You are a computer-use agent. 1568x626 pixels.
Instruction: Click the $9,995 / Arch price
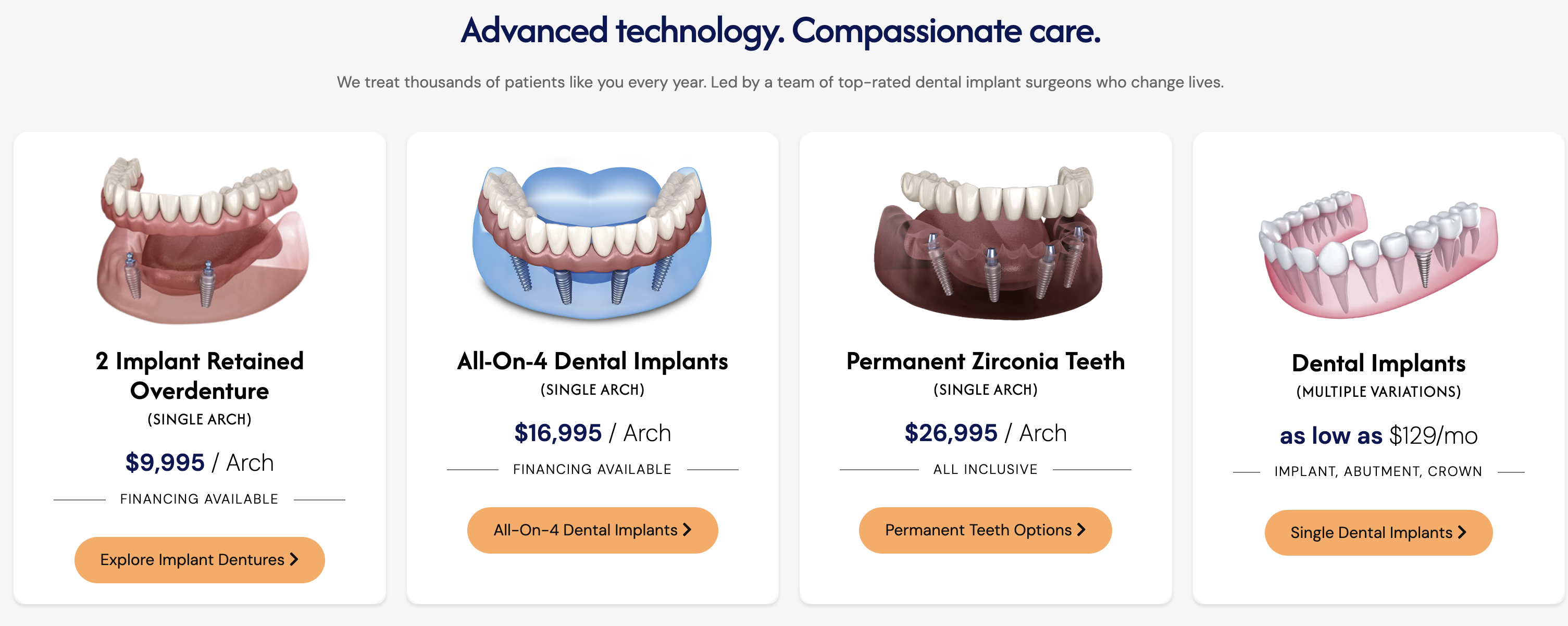pos(200,463)
